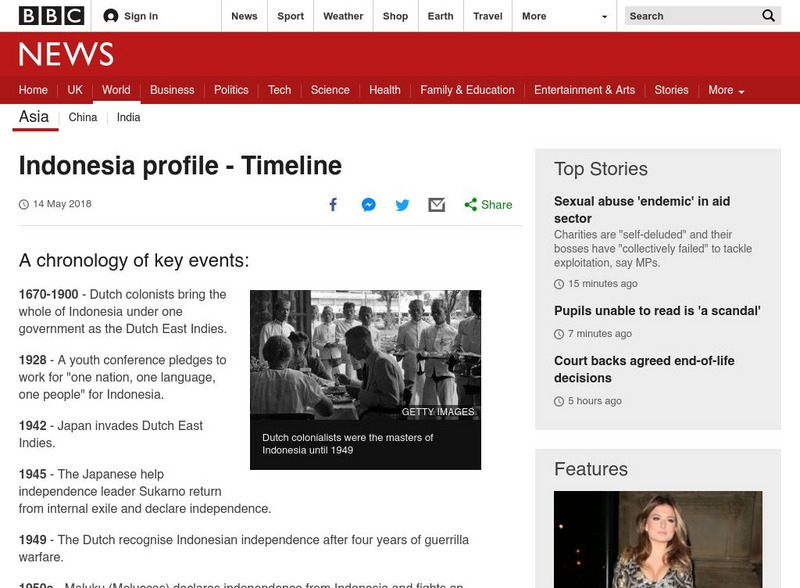
Task: Expand the top More dropdown arrow
Action: pos(605,16)
